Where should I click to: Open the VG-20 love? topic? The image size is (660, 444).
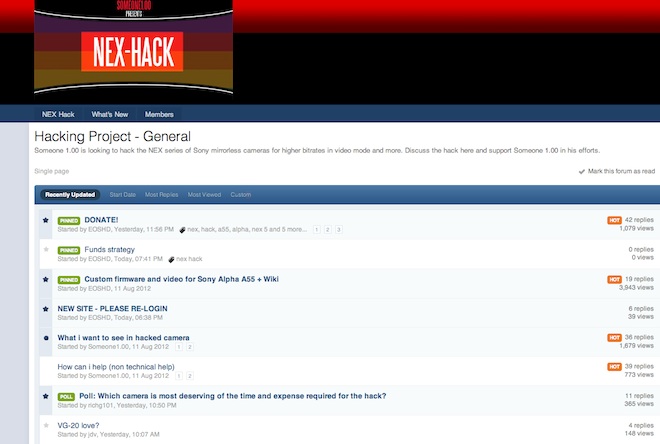pyautogui.click(x=78, y=425)
